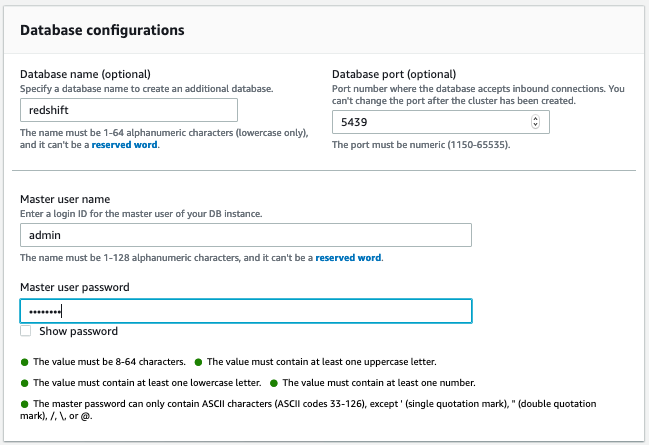The height and width of the screenshot is (445, 649).
Task: Click the green dot beside lowercase letter requirement
Action: pos(25,382)
